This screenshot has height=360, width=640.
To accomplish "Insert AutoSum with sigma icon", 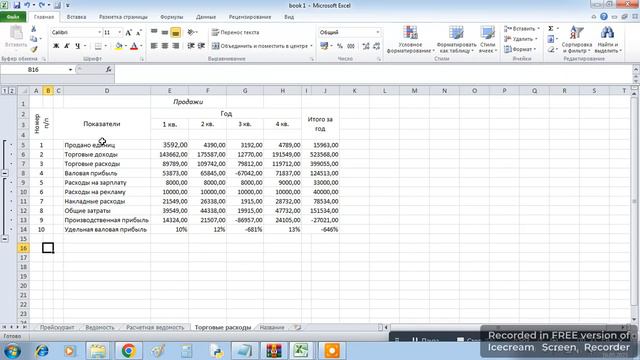I will coord(551,29).
